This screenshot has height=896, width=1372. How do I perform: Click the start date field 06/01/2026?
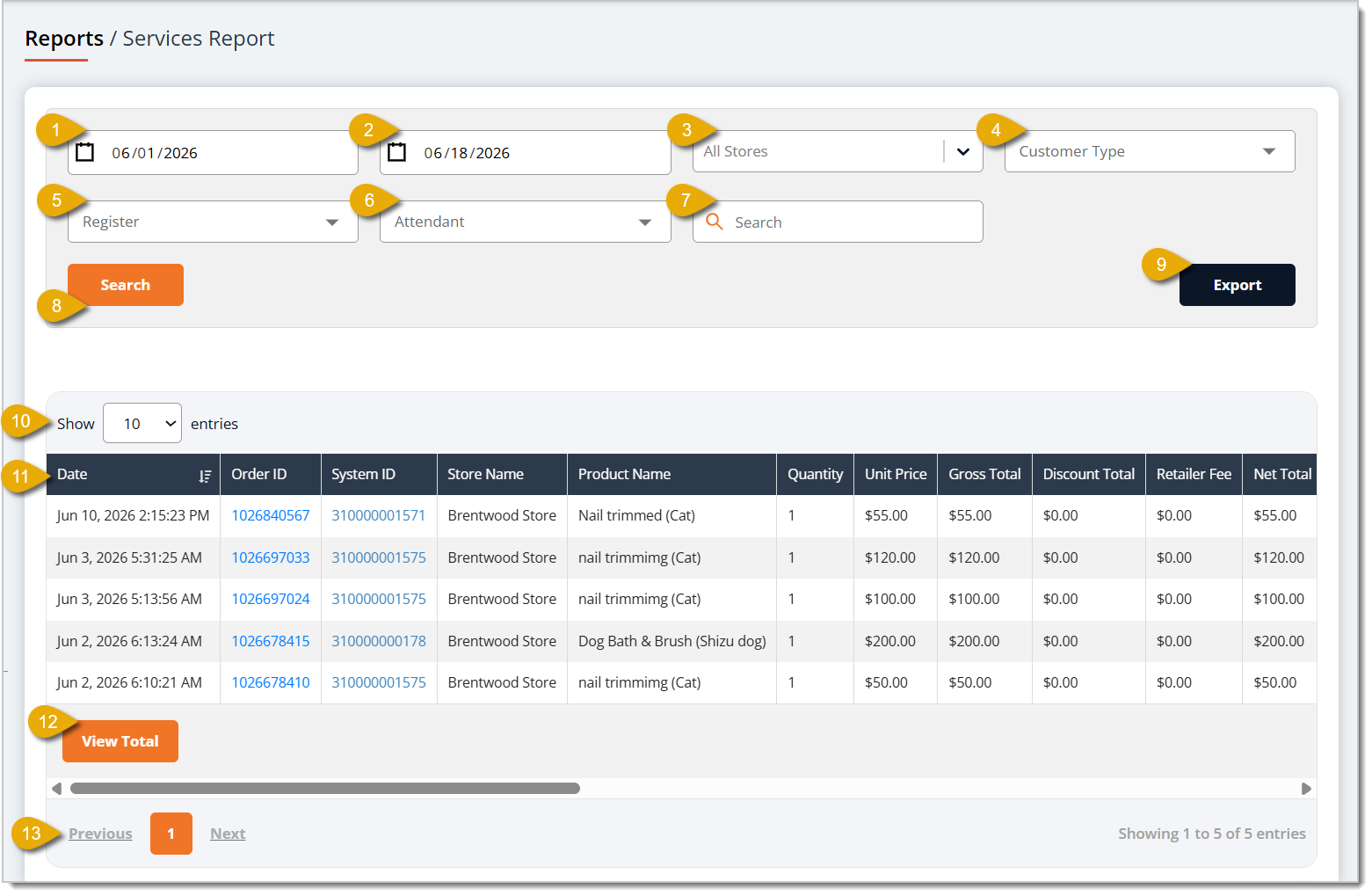coord(213,152)
